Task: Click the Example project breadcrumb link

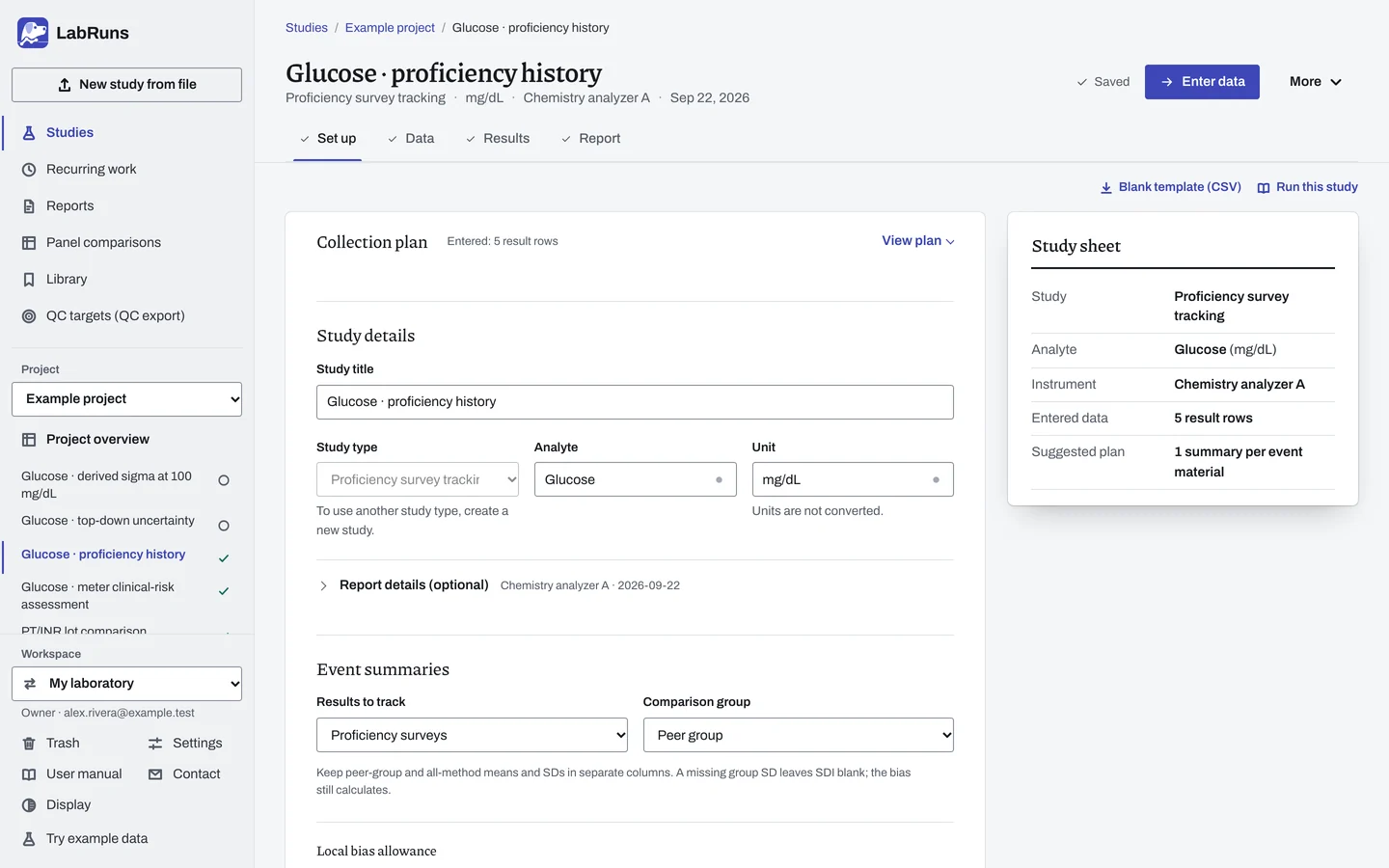Action: click(390, 28)
